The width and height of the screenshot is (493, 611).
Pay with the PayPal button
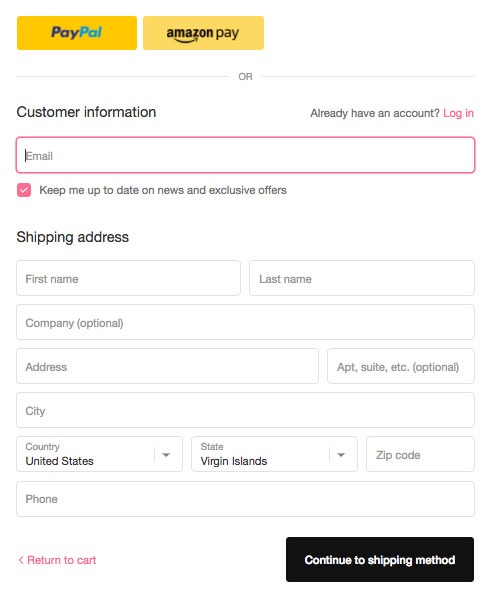coord(77,33)
